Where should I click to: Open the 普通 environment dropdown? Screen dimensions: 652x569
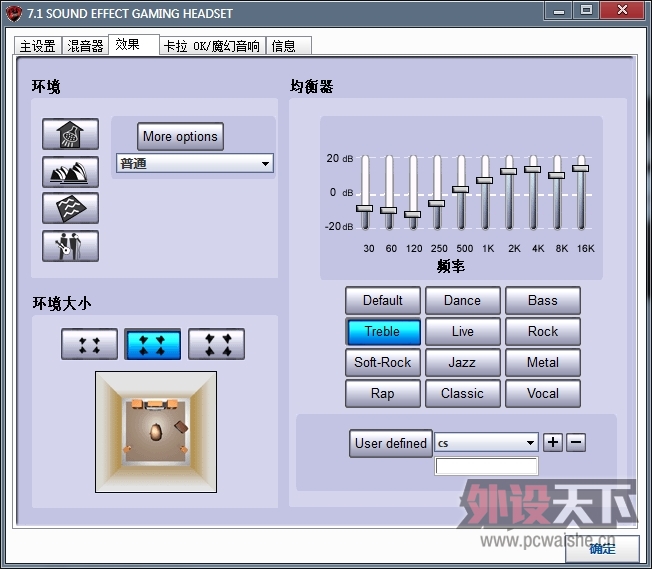click(194, 163)
